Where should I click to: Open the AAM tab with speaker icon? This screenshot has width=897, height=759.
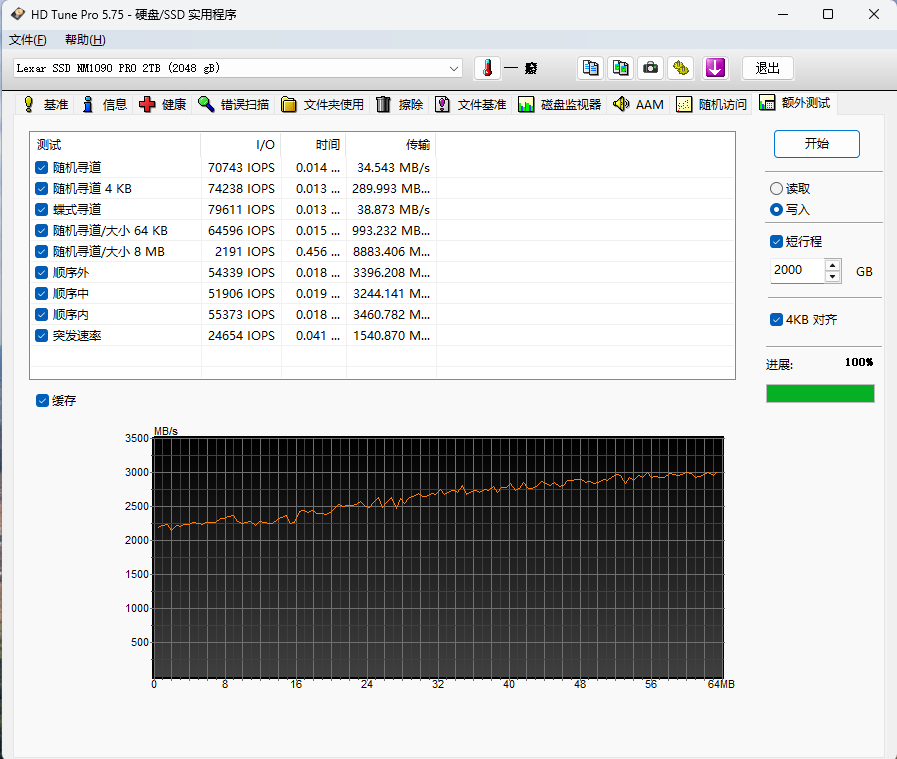pyautogui.click(x=638, y=104)
